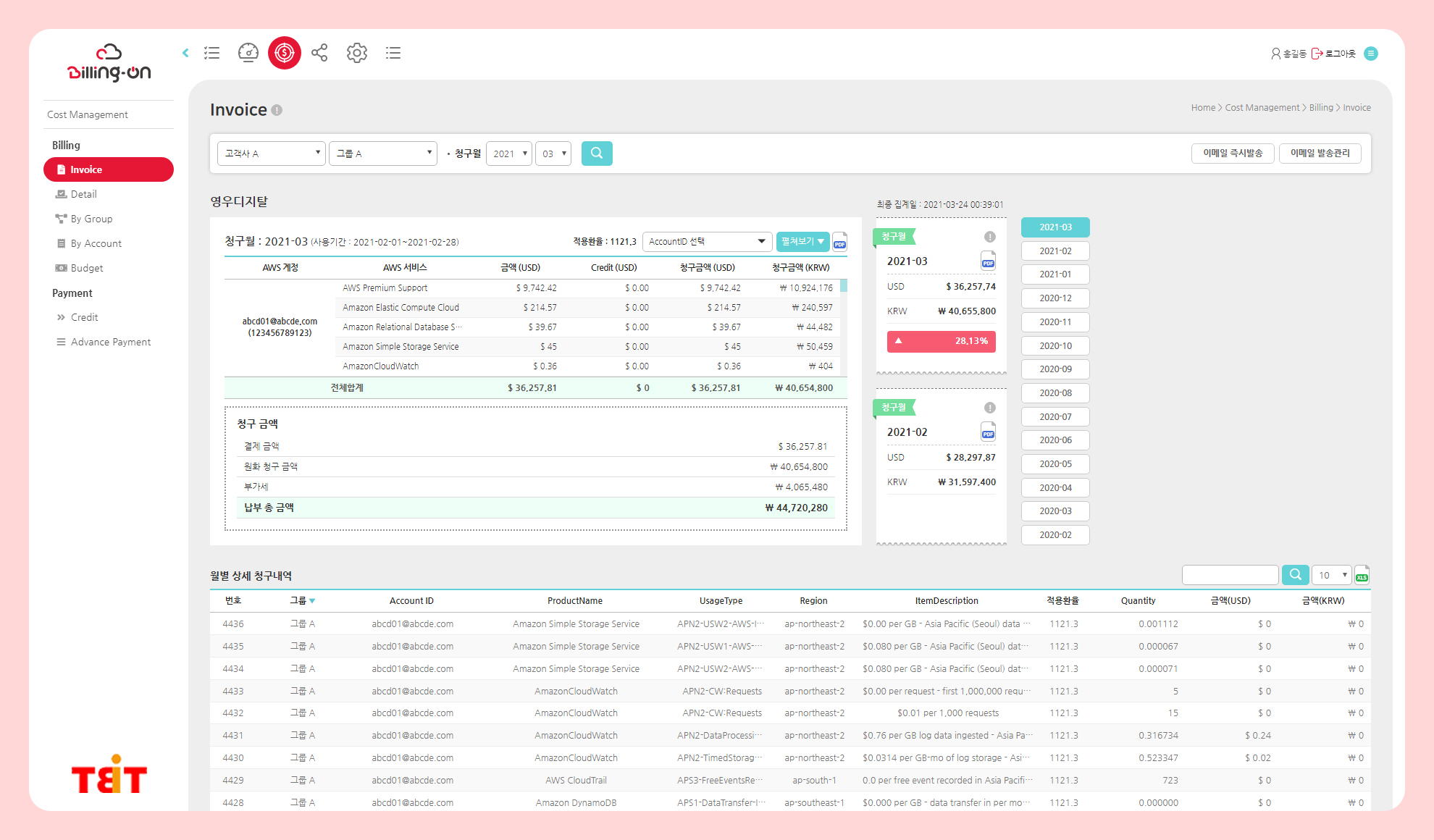Viewport: 1434px width, 840px height.
Task: Download PDF for the 2021-03 invoice card
Action: coord(988,261)
